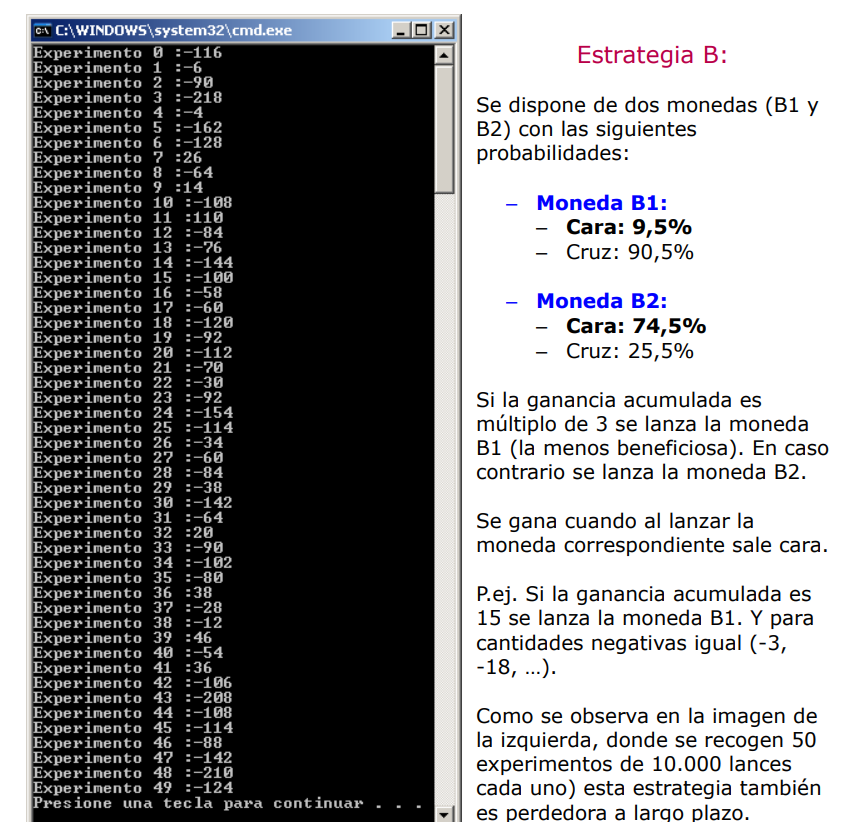Click the 'Cruz: 25,5%' text

point(629,351)
